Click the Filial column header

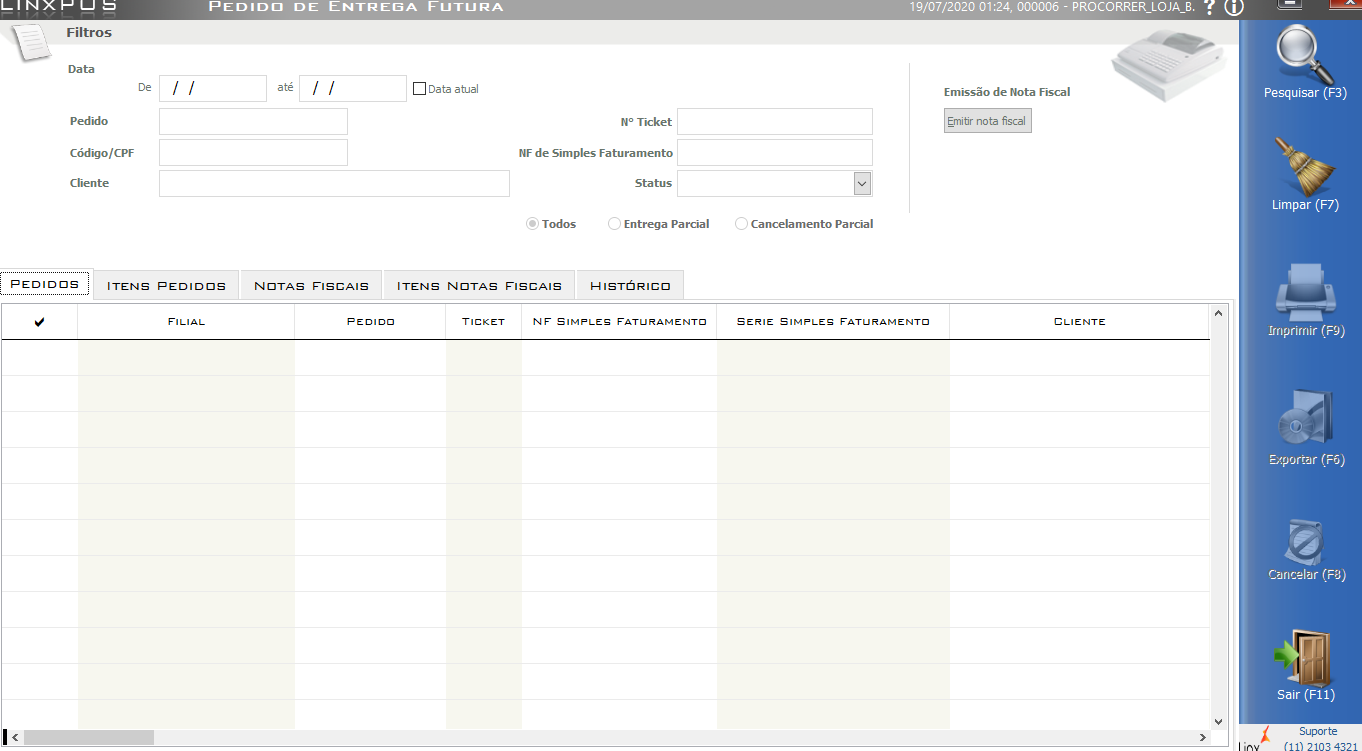pos(186,322)
